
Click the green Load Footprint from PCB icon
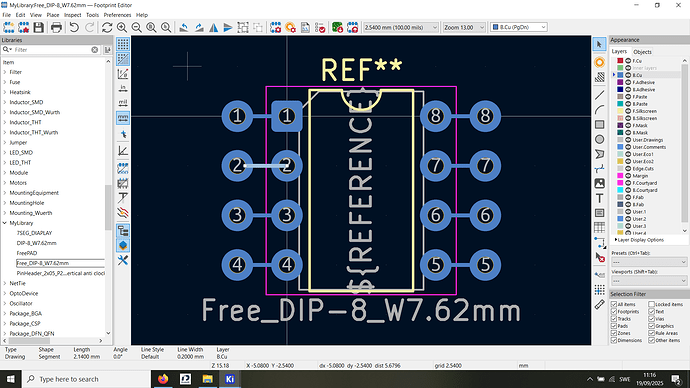(x=338, y=27)
